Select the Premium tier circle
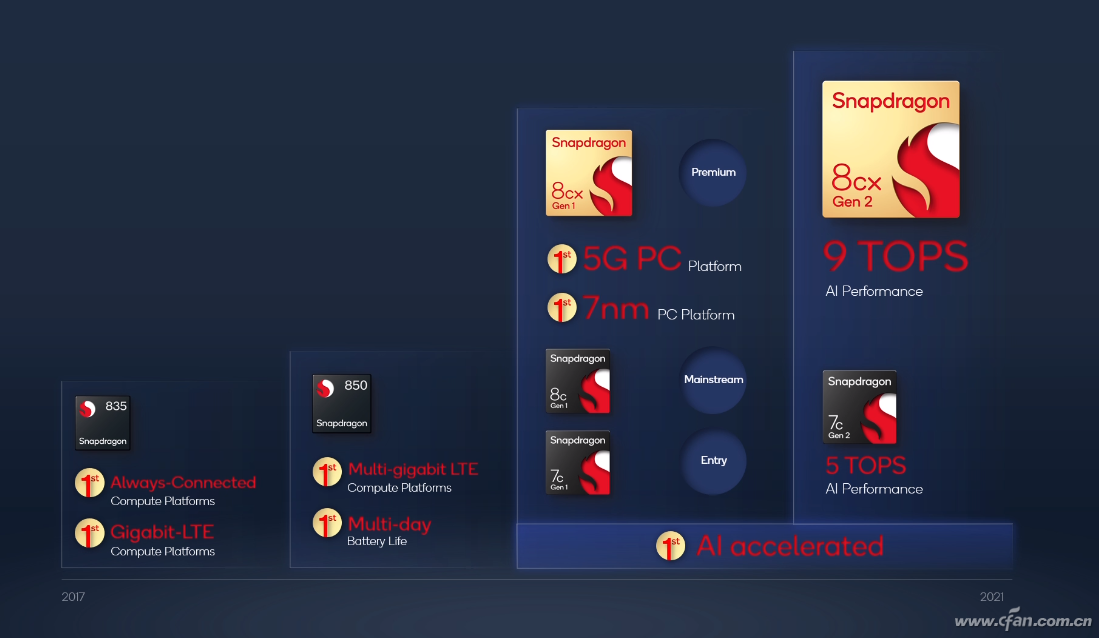 click(713, 172)
